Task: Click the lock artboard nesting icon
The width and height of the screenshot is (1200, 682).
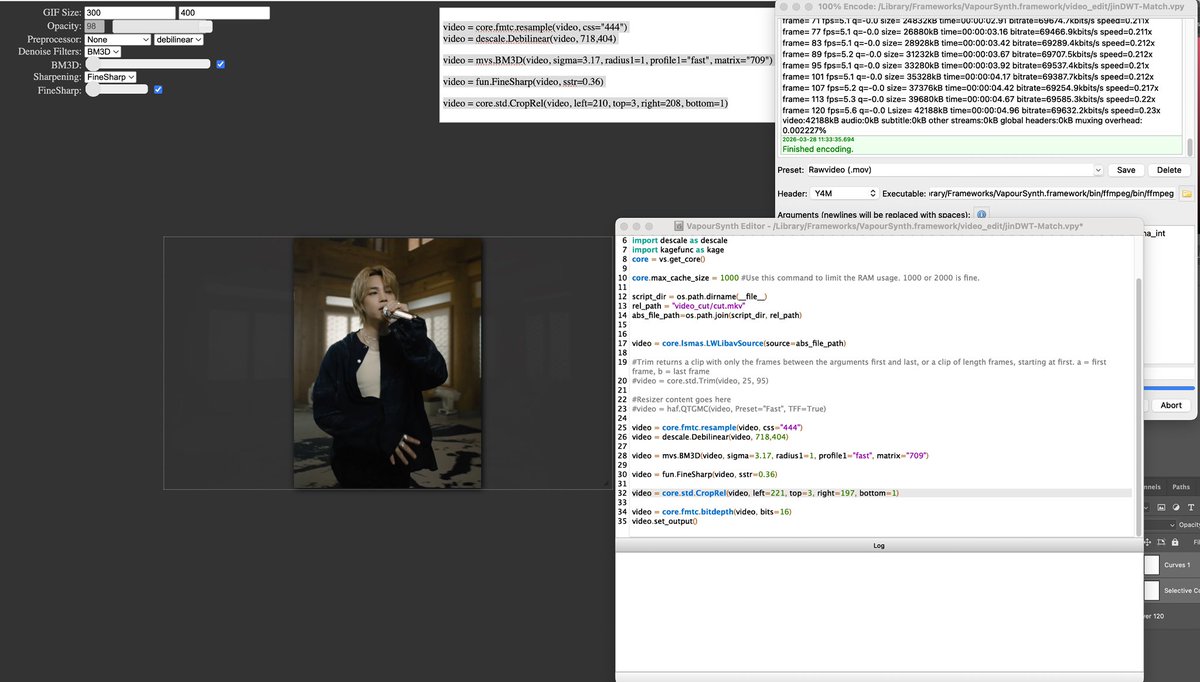Action: coord(1161,542)
